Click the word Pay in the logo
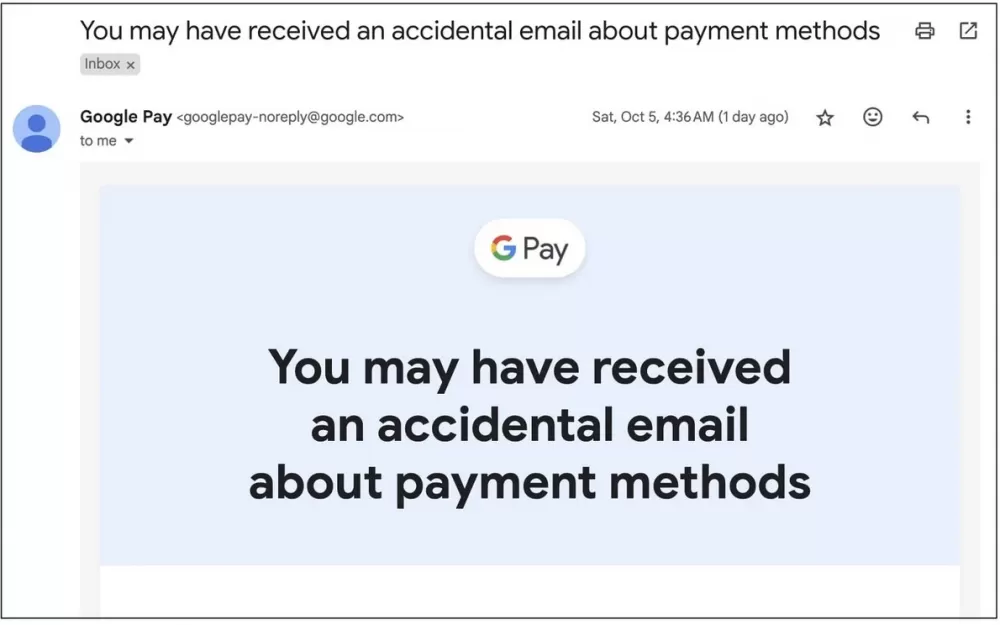 [x=545, y=249]
